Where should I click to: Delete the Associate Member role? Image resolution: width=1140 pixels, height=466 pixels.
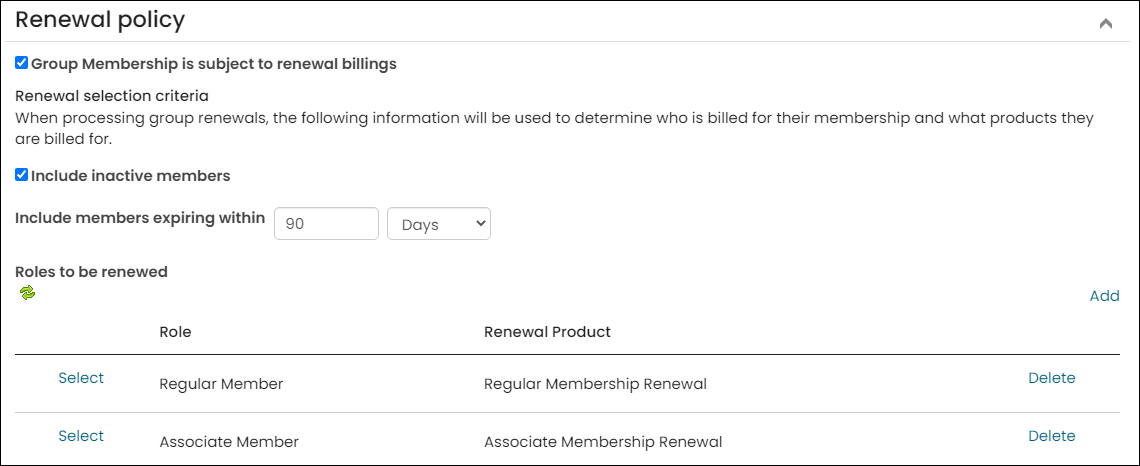point(1051,436)
